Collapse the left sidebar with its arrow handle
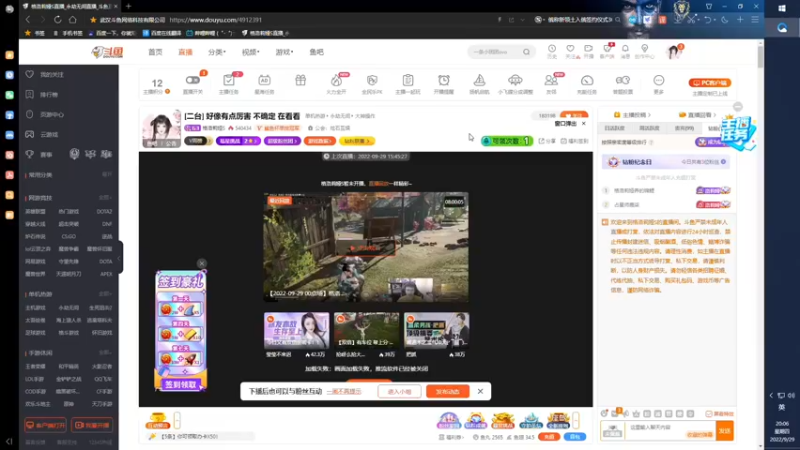800x450 pixels. 119,257
